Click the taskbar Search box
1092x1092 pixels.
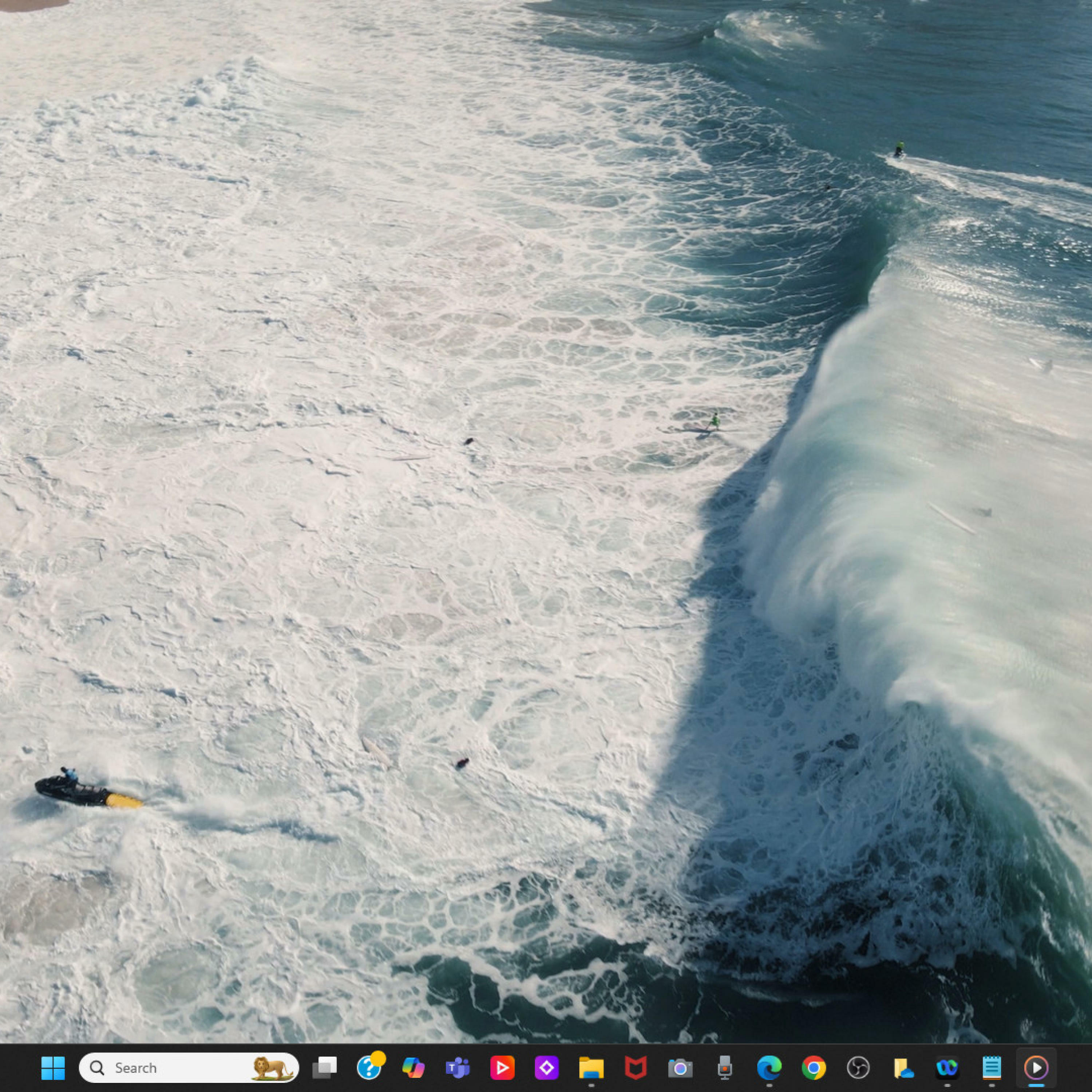pyautogui.click(x=164, y=1068)
